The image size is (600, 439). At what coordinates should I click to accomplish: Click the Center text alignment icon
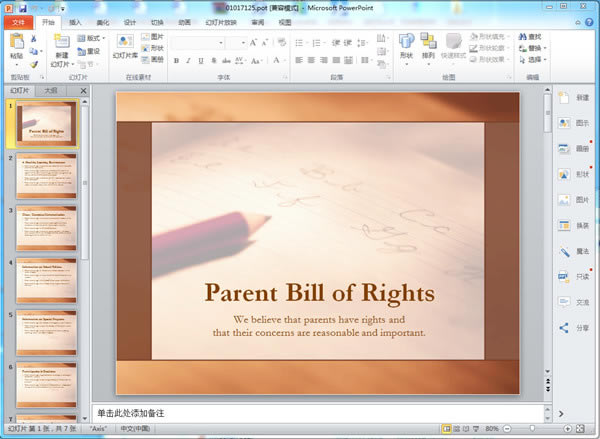coord(311,60)
